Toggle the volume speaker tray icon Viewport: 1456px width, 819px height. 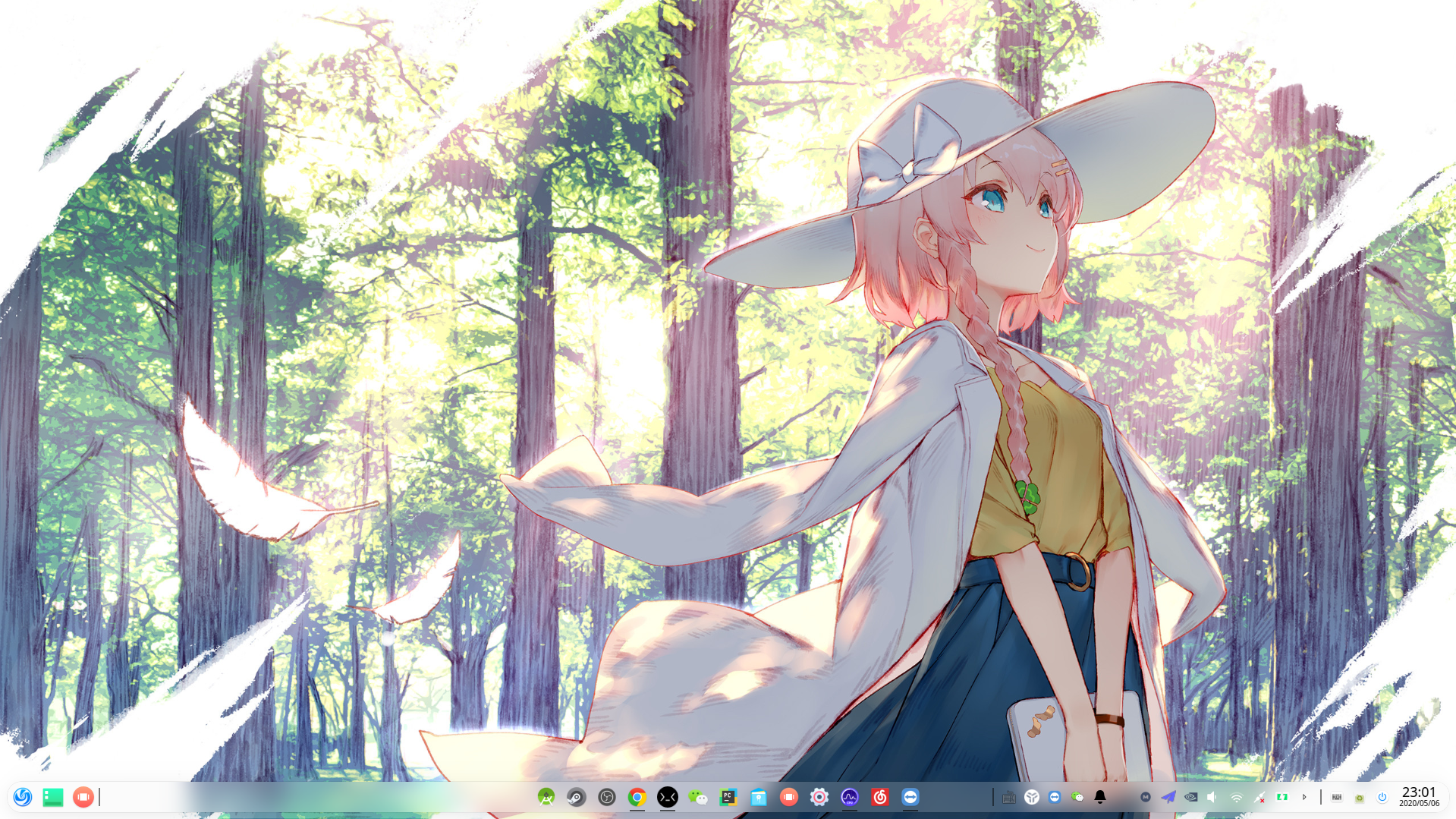[x=1212, y=797]
